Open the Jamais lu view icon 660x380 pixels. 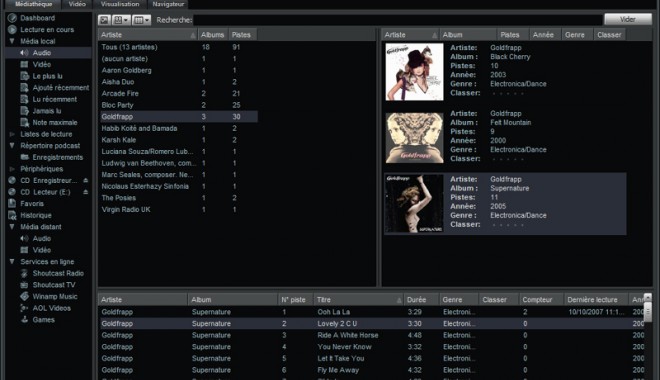point(24,111)
